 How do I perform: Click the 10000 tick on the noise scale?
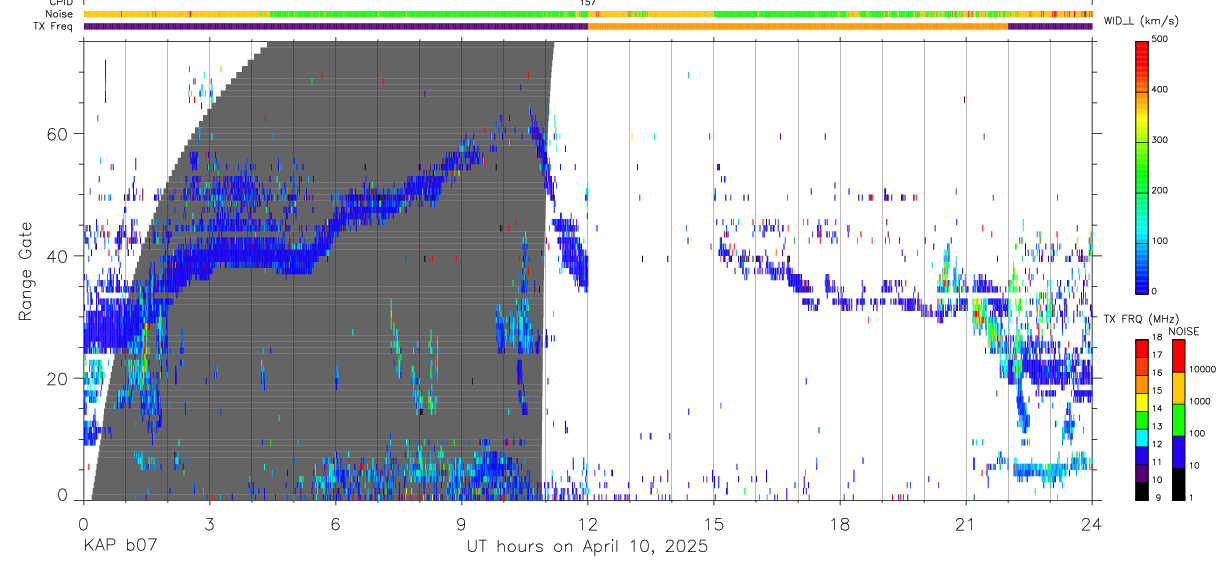(x=1202, y=369)
